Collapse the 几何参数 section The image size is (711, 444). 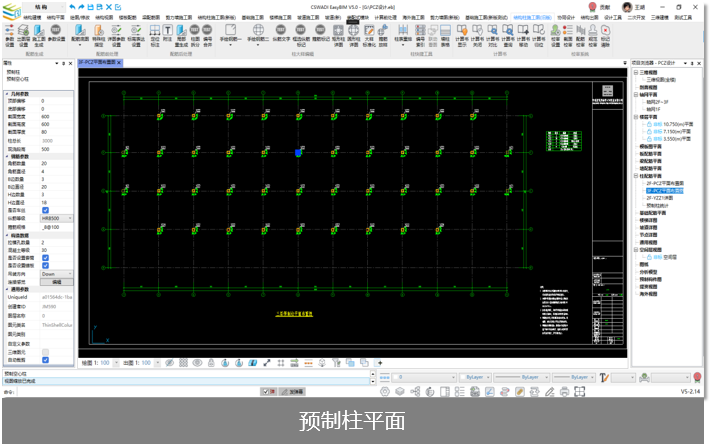5,92
